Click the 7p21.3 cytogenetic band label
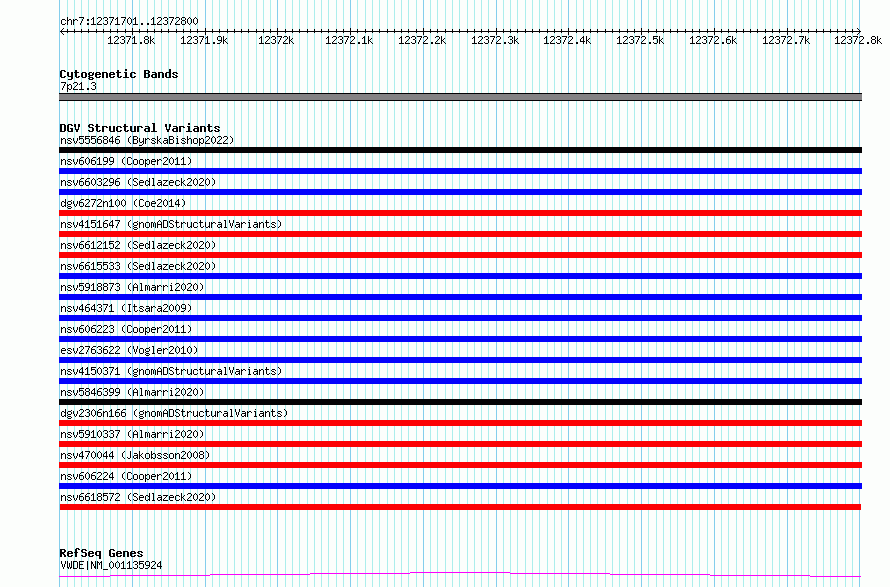This screenshot has width=890, height=587. tap(78, 86)
